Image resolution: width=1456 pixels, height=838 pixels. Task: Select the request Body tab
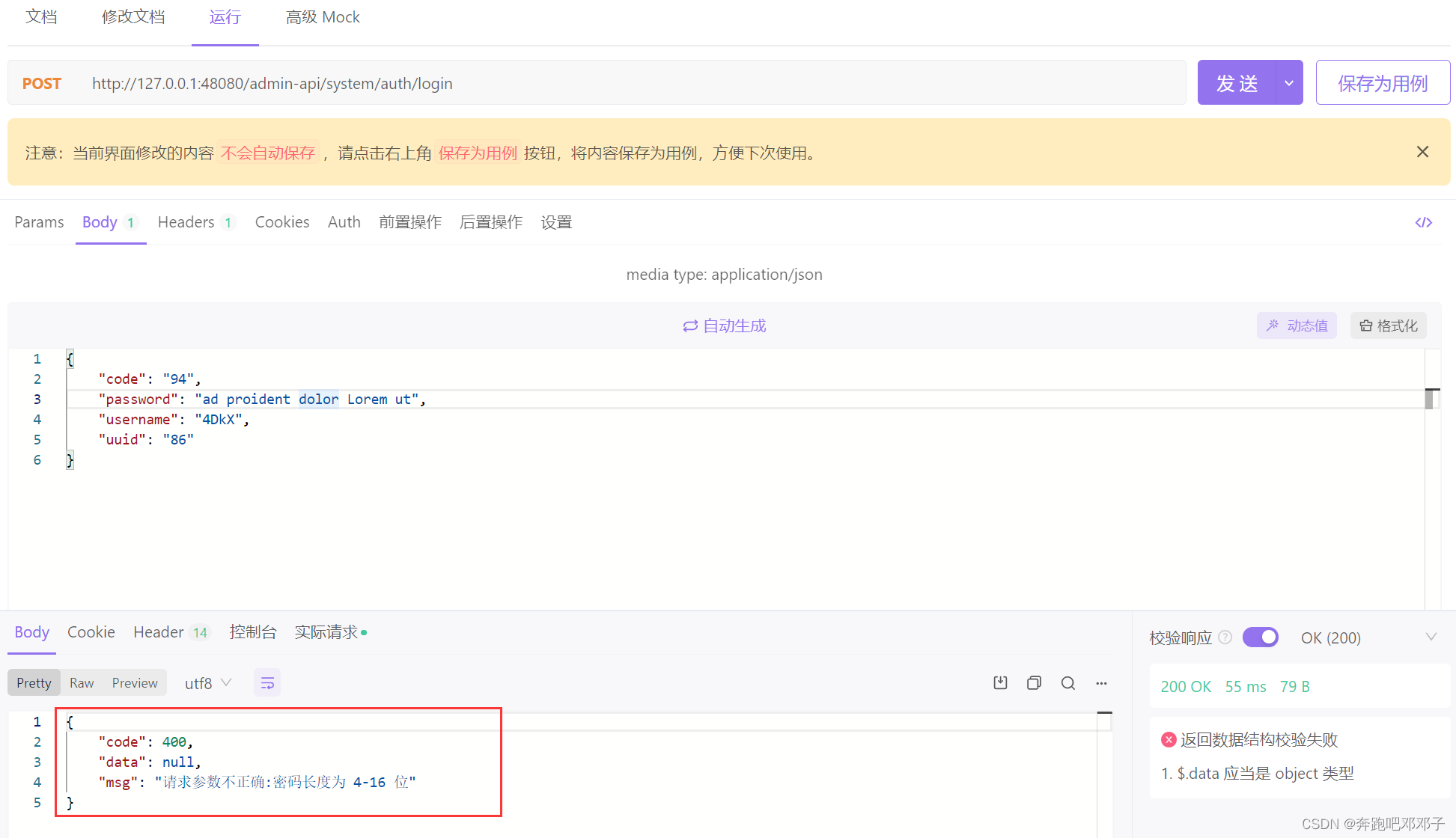(x=110, y=222)
